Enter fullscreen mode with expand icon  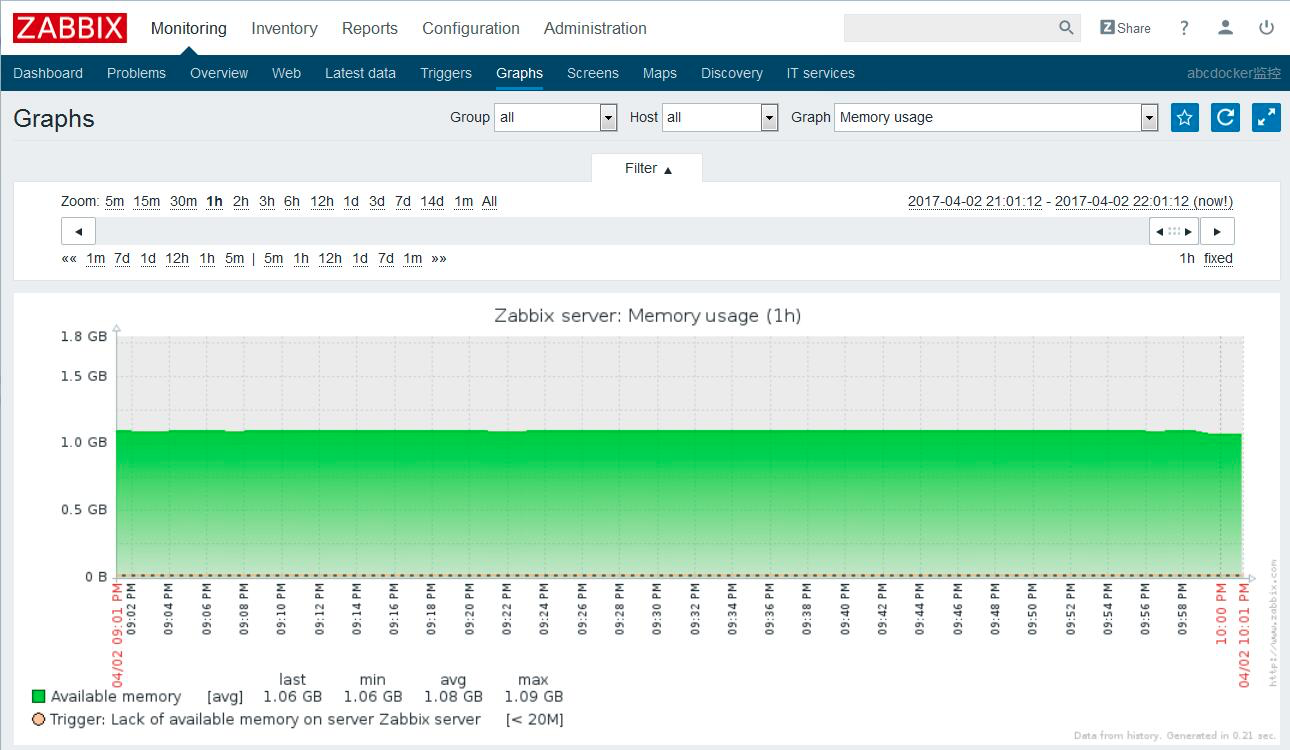(x=1266, y=118)
